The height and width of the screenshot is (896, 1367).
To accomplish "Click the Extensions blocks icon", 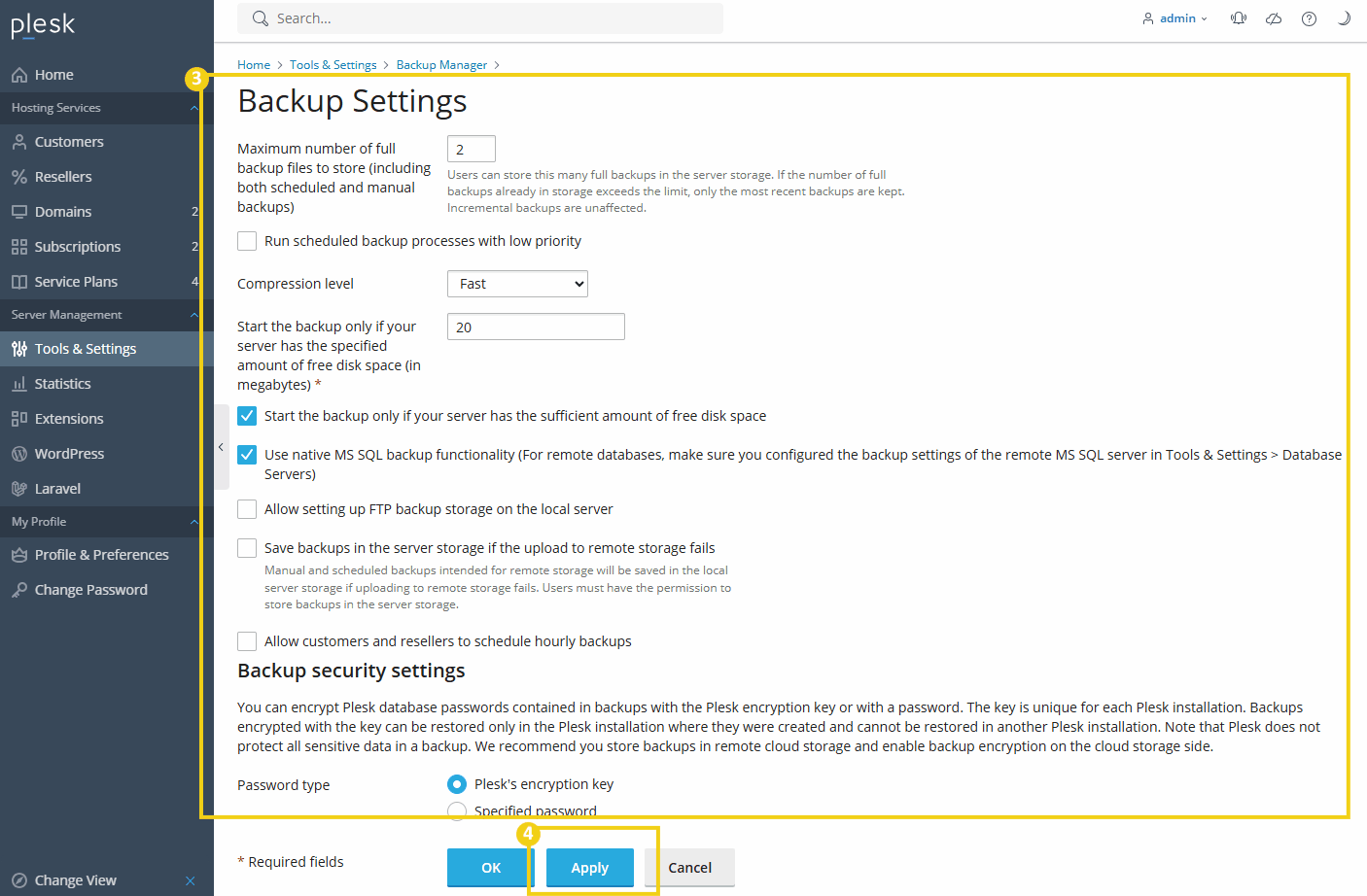I will [x=19, y=419].
